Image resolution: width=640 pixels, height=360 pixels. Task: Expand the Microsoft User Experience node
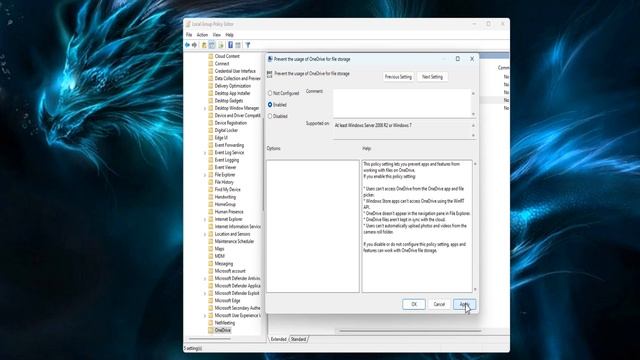coord(205,316)
